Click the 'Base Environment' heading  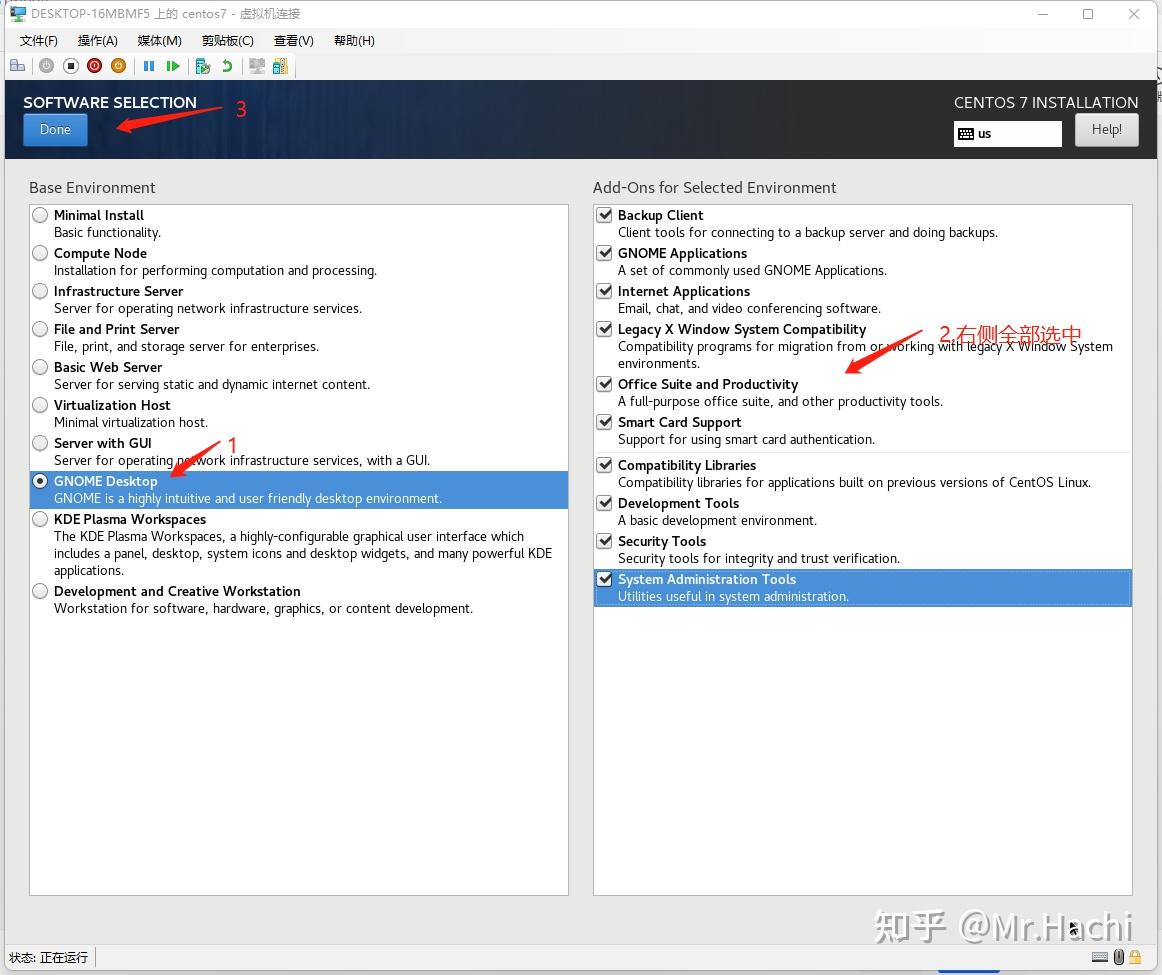tap(93, 187)
